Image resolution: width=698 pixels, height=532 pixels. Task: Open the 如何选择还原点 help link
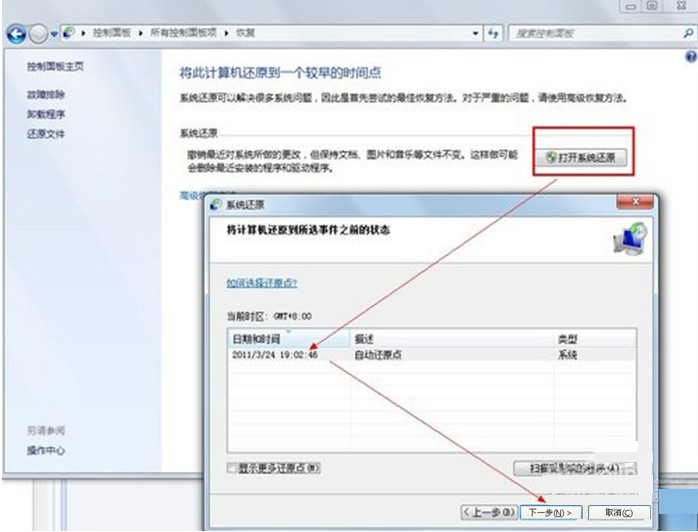click(261, 284)
